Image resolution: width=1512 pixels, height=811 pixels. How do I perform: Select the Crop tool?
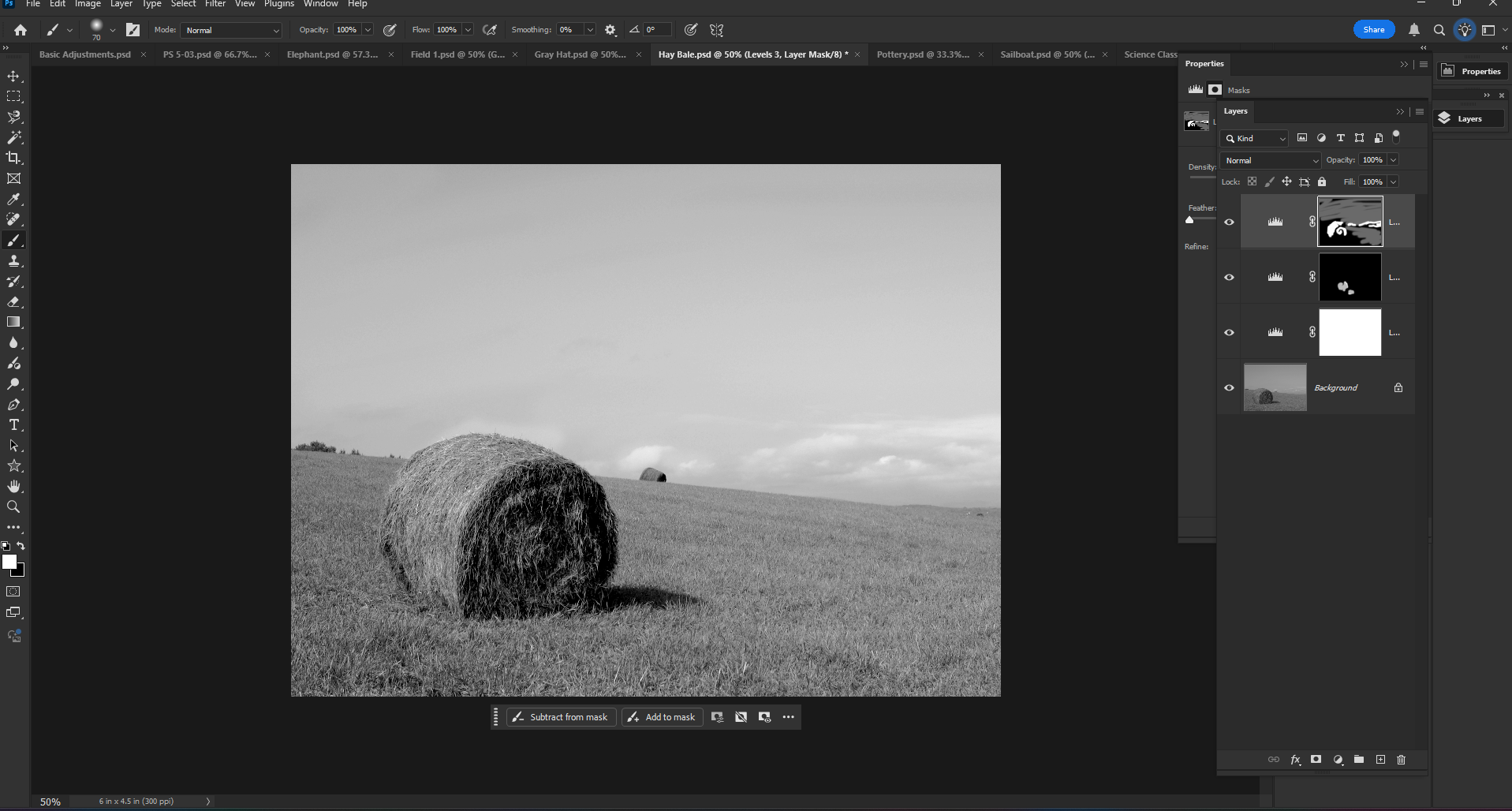coord(13,158)
